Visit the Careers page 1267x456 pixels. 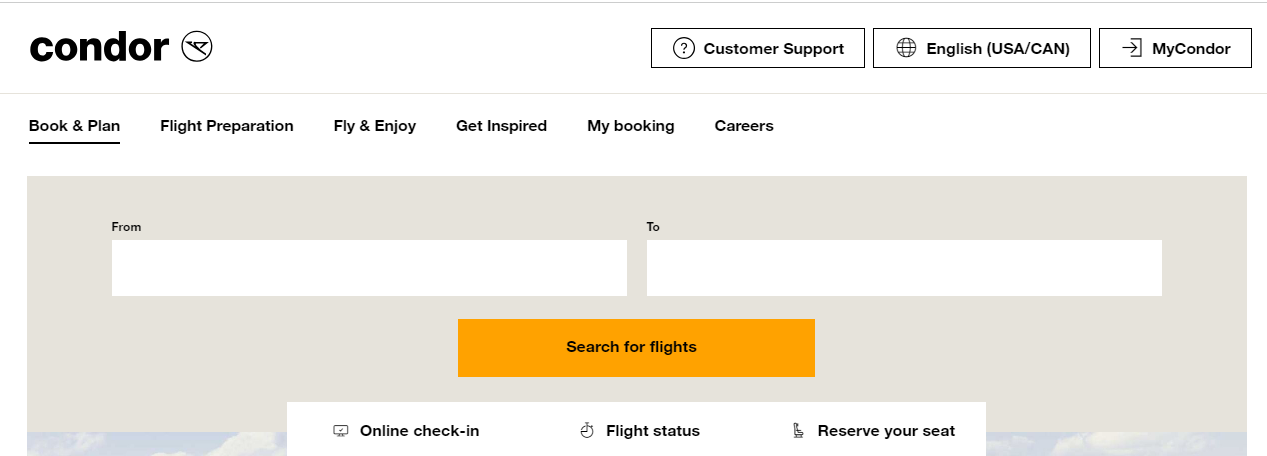pyautogui.click(x=744, y=126)
